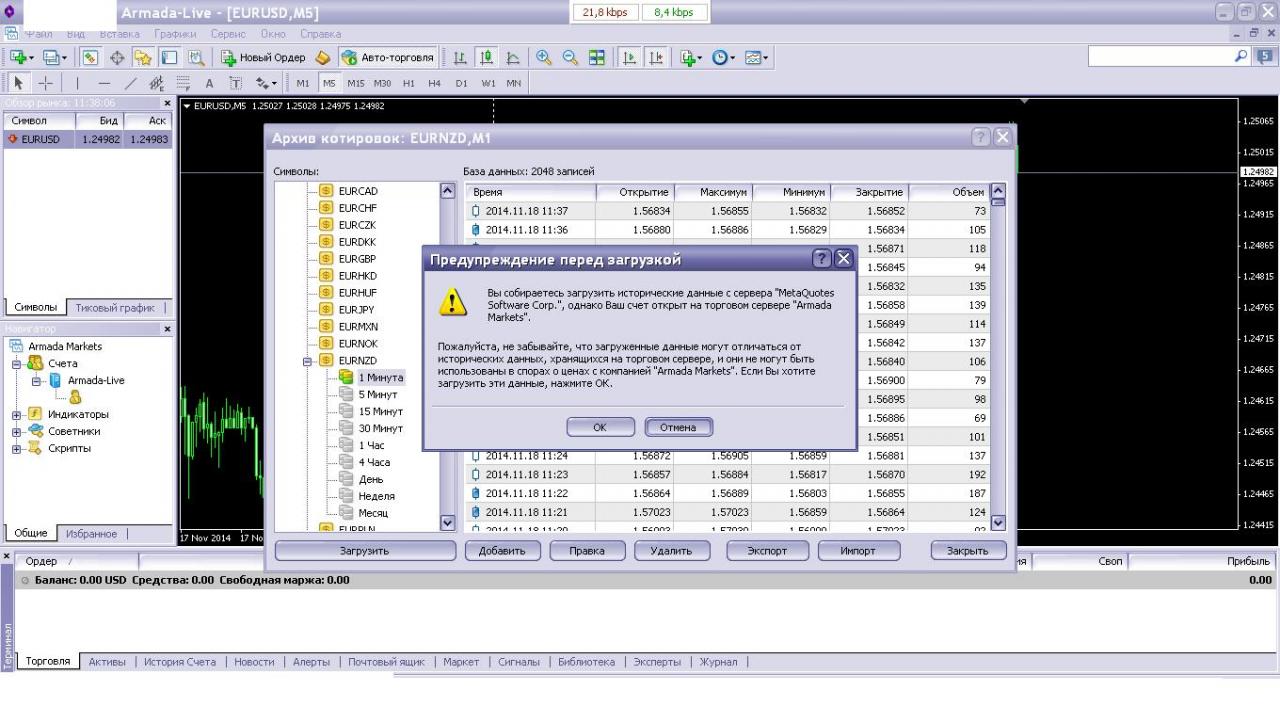
Task: Toggle the Terminal panel icon
Action: click(x=169, y=58)
